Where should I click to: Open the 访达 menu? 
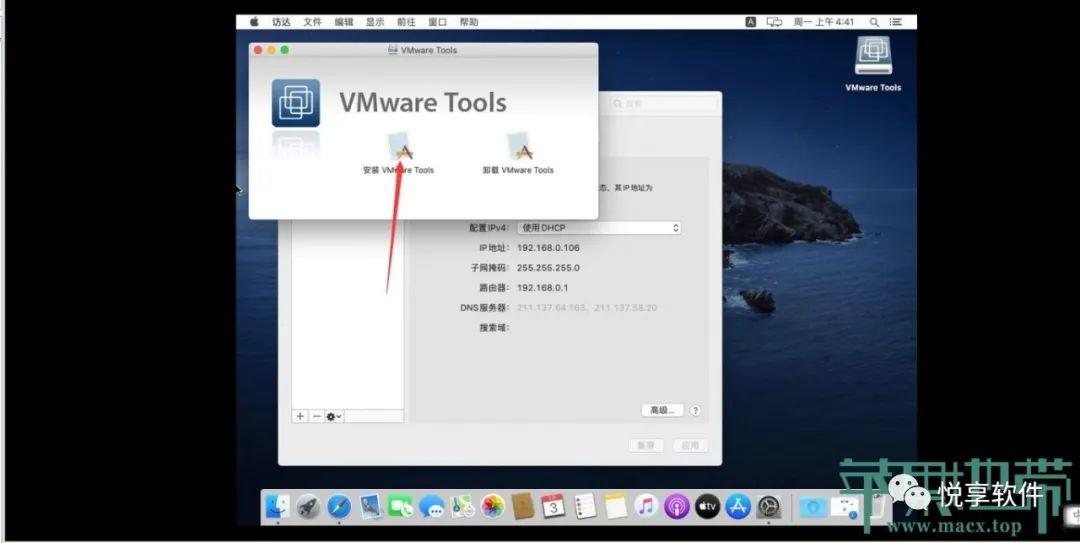click(x=281, y=22)
